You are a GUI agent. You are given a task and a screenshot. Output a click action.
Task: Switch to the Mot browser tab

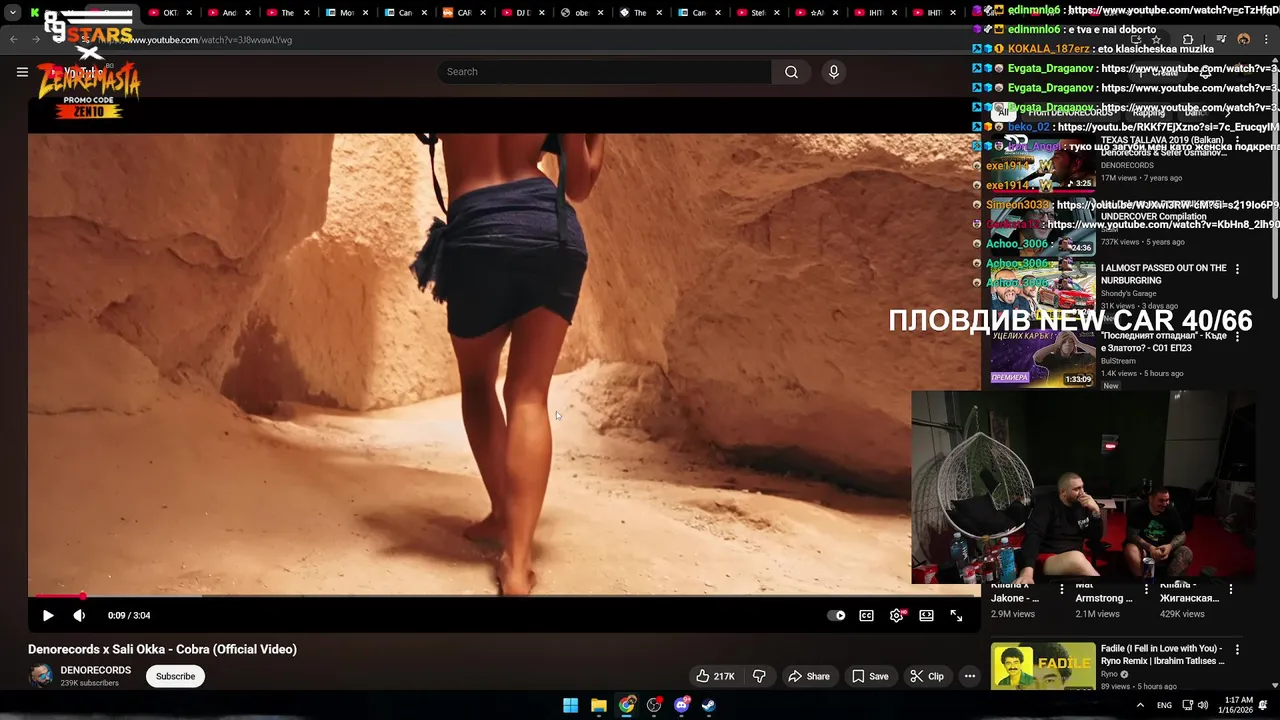point(346,13)
